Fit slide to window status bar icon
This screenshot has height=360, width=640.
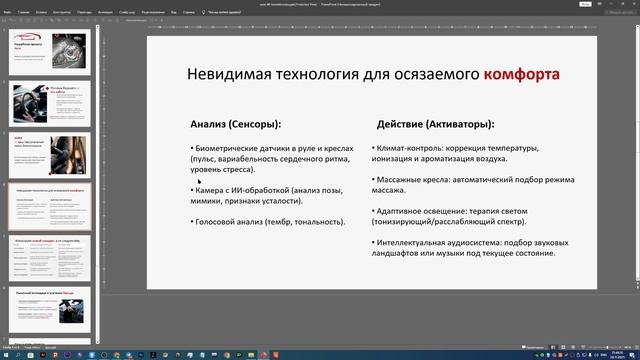pyautogui.click(x=636, y=347)
